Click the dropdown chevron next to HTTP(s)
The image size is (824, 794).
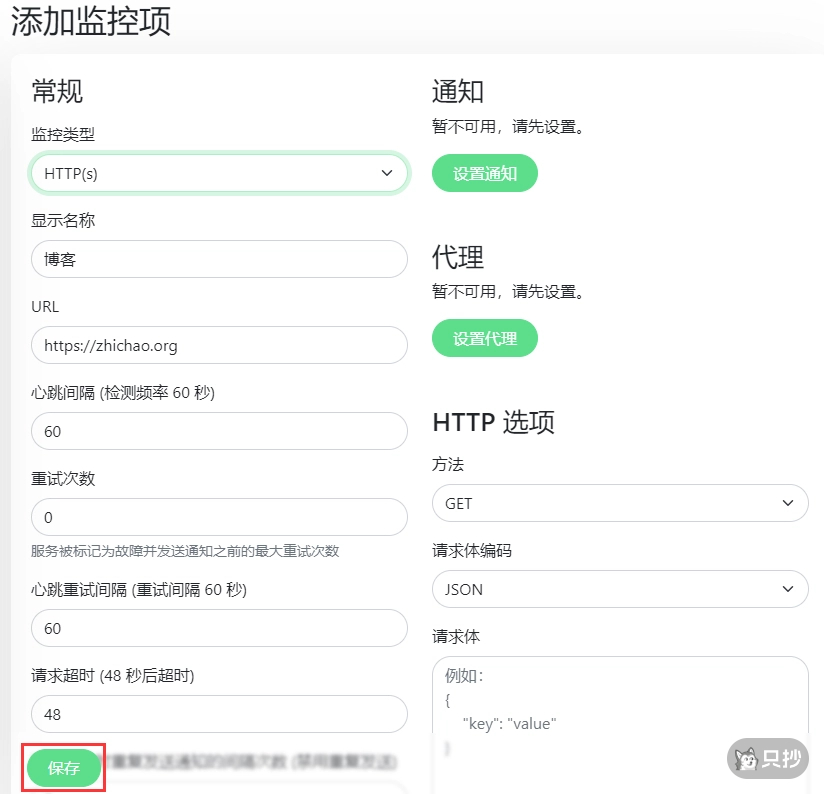(x=388, y=172)
